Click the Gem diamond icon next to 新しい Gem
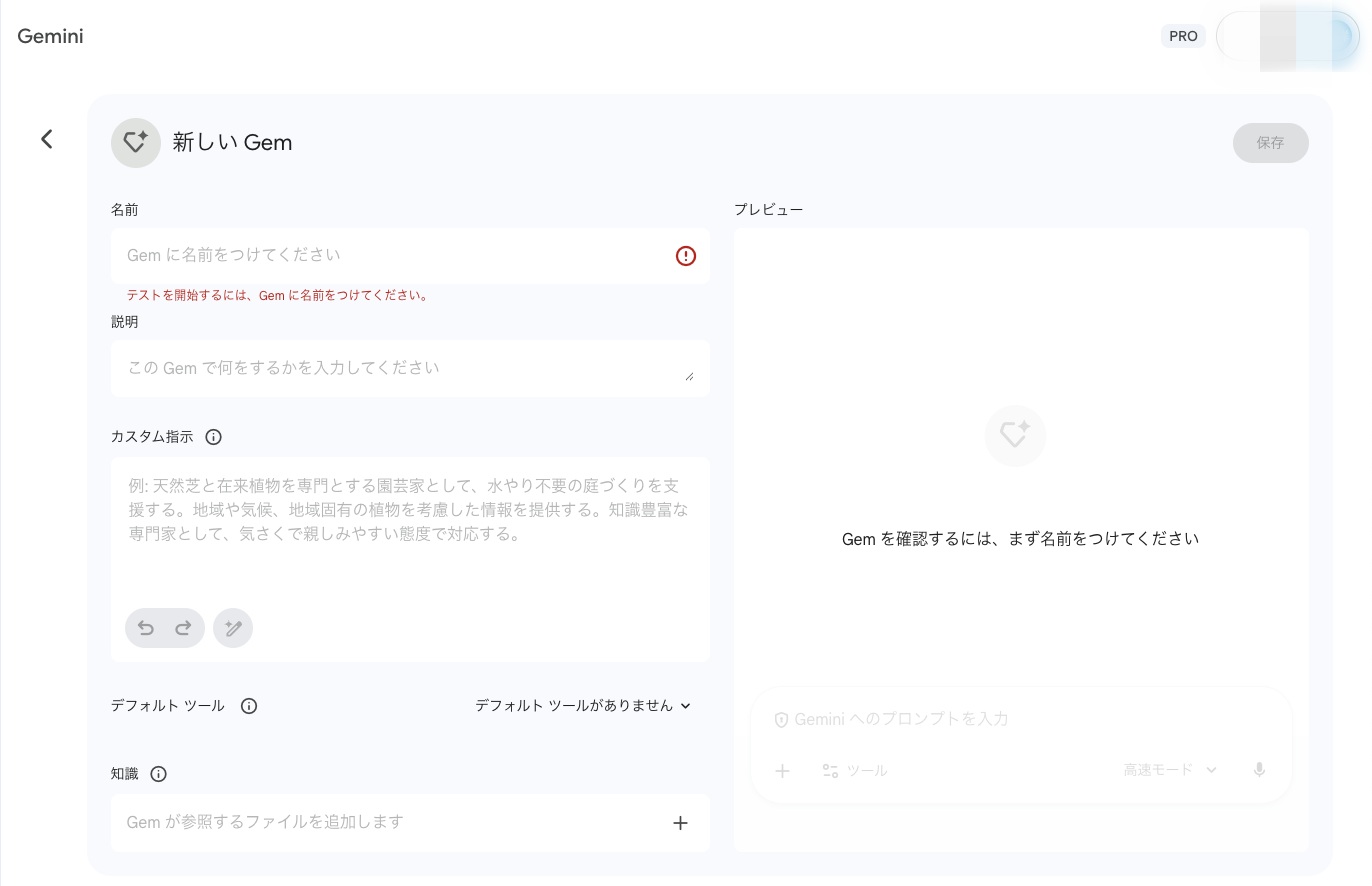The height and width of the screenshot is (886, 1372). click(x=136, y=143)
